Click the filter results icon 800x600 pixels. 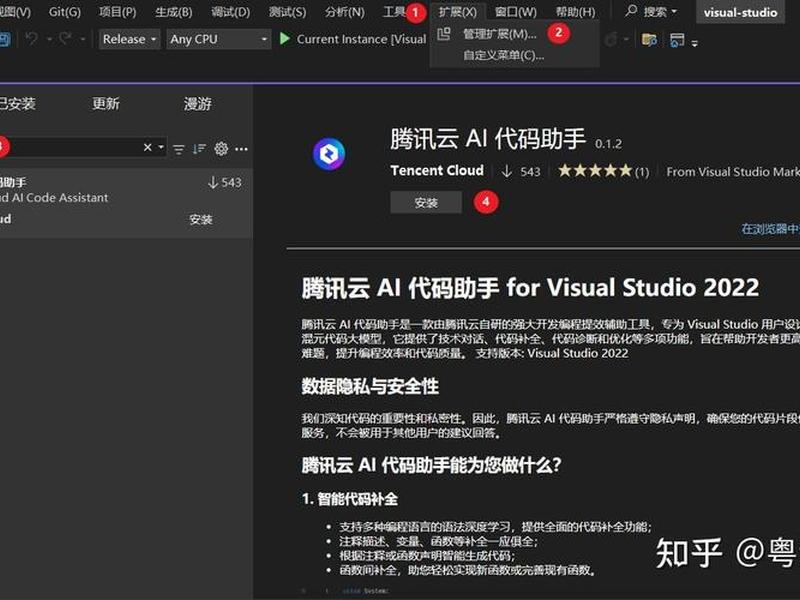179,149
